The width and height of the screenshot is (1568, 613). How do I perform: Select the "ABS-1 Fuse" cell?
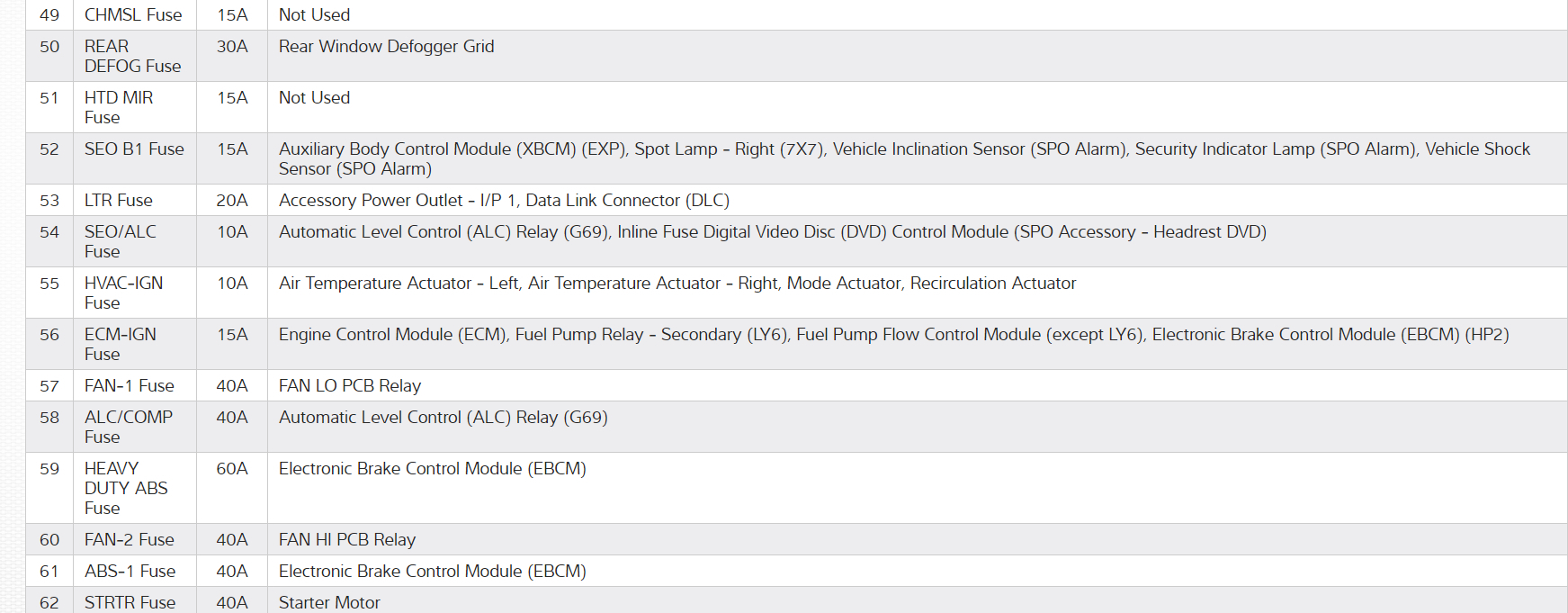point(130,572)
